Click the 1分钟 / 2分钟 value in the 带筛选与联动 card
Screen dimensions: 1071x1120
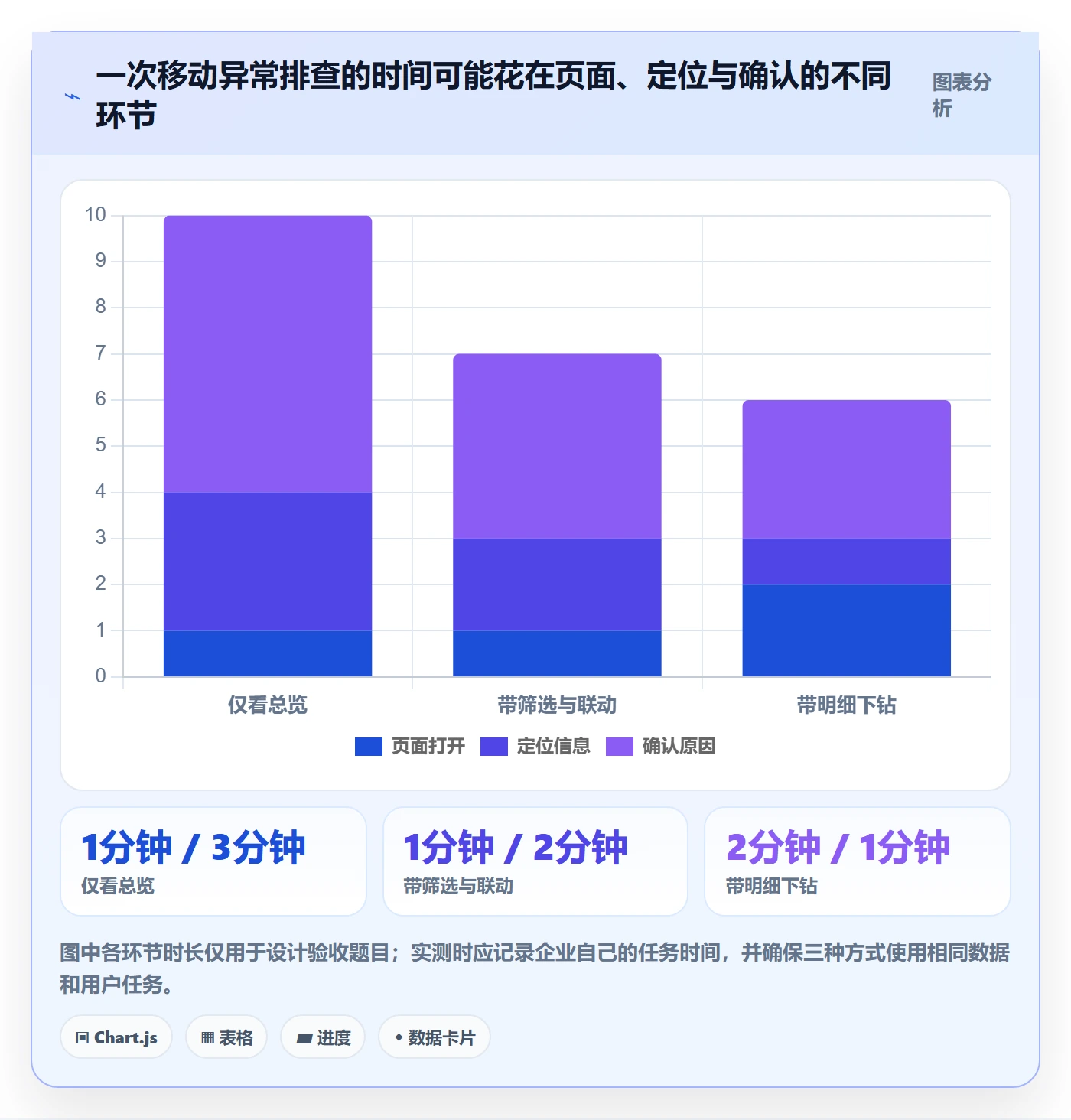click(516, 848)
